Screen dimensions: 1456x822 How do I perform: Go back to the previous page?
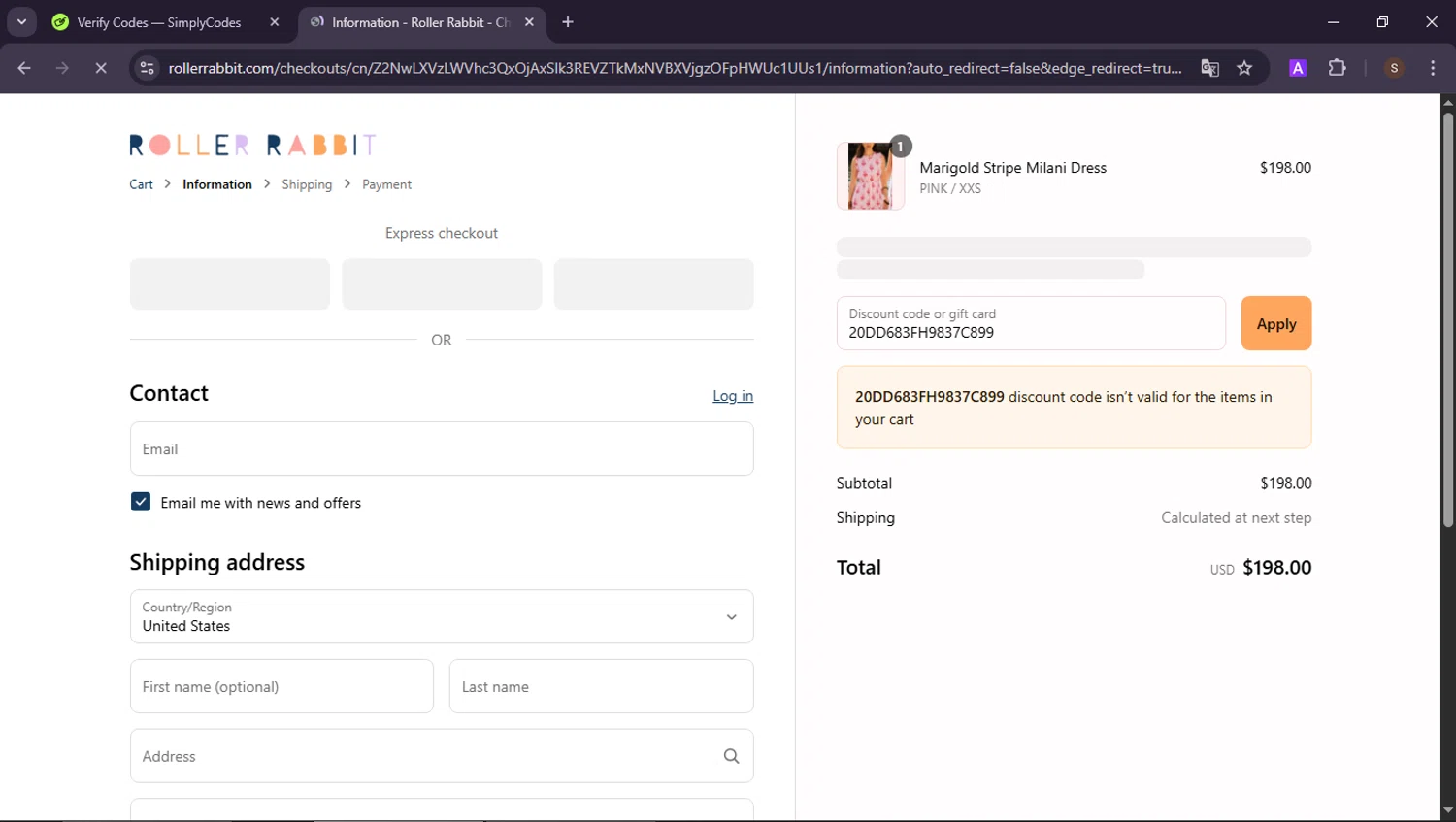(x=24, y=68)
